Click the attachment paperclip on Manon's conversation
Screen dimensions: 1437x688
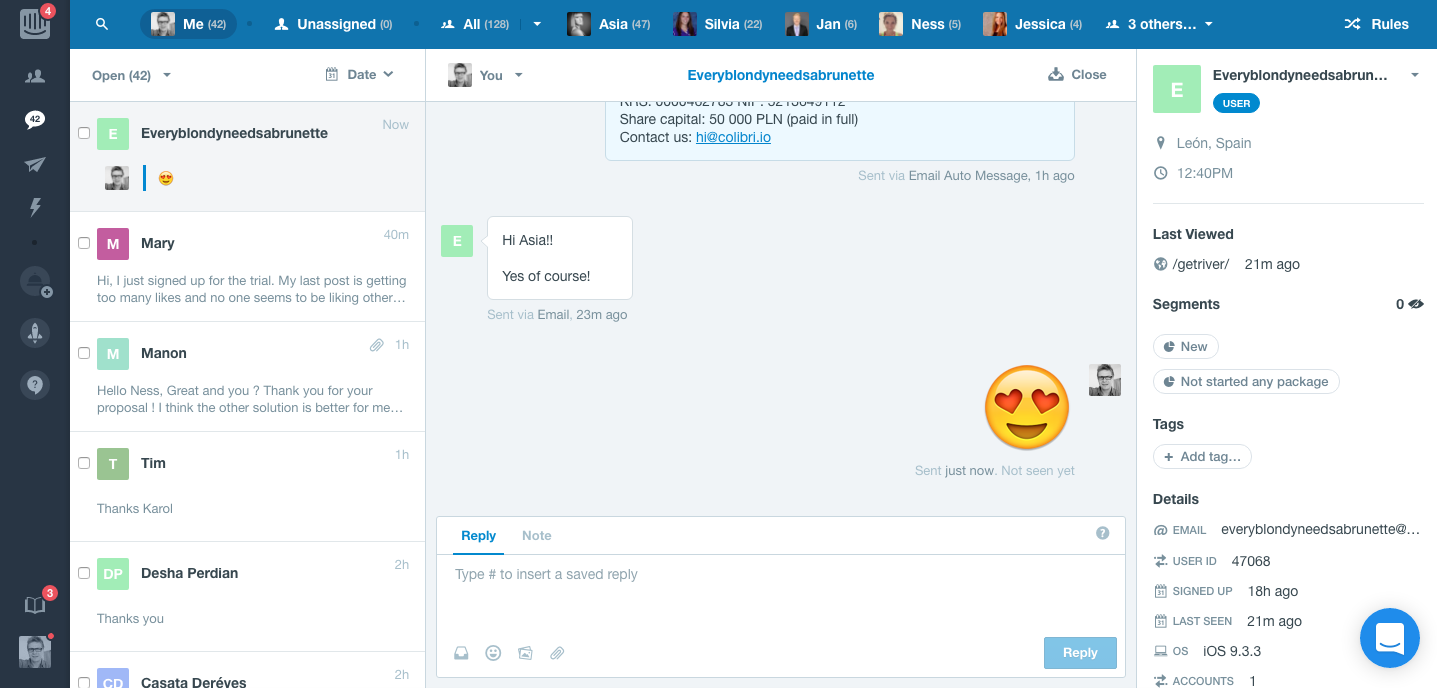click(377, 345)
